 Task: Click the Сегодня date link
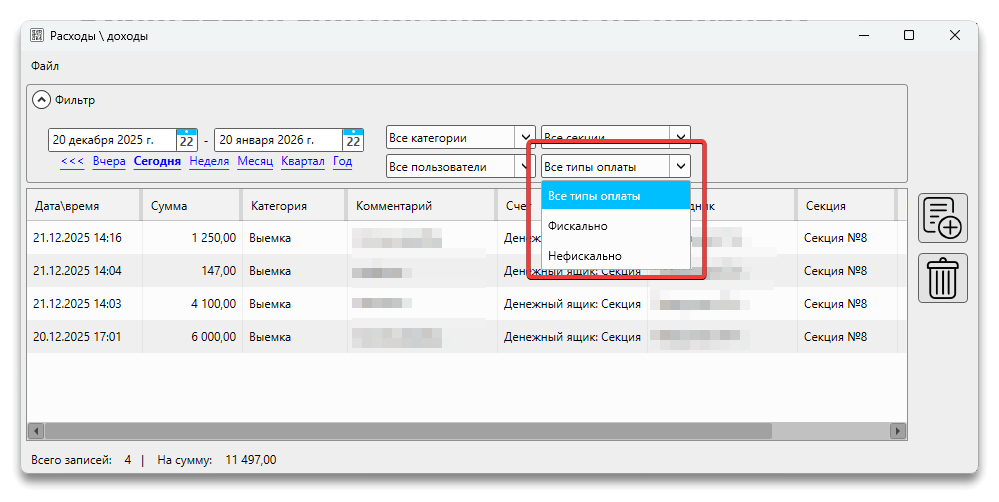157,161
